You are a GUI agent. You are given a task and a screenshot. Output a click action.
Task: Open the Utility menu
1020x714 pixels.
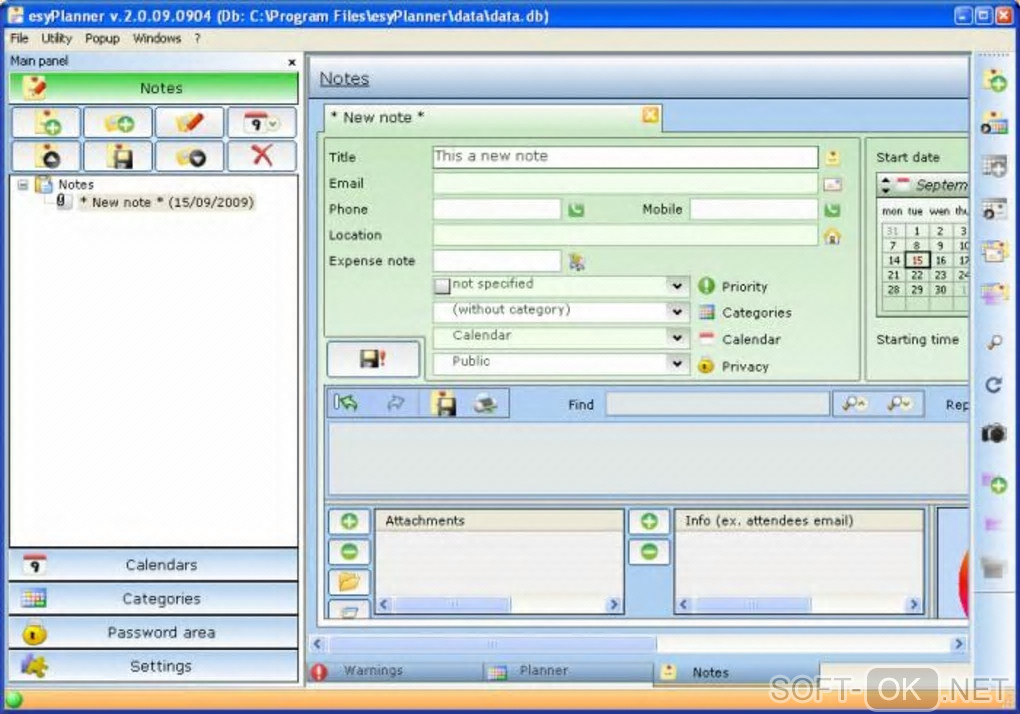(x=57, y=38)
